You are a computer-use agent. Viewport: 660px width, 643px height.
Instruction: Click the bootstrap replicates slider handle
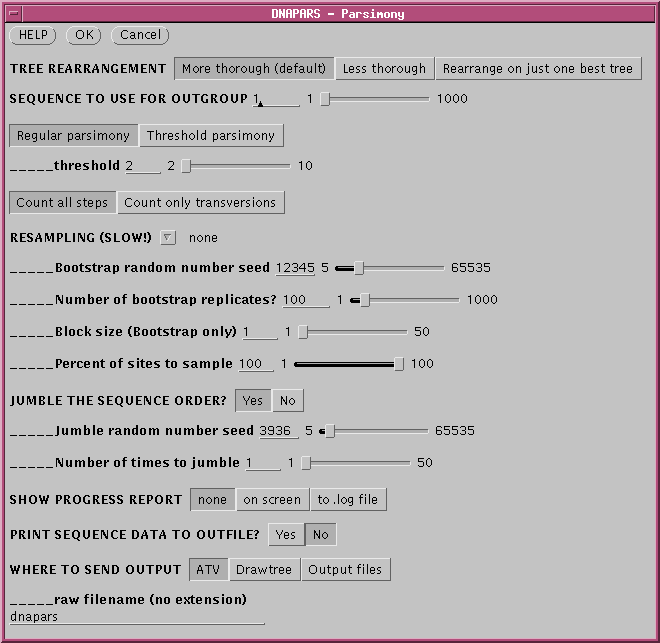click(x=365, y=300)
